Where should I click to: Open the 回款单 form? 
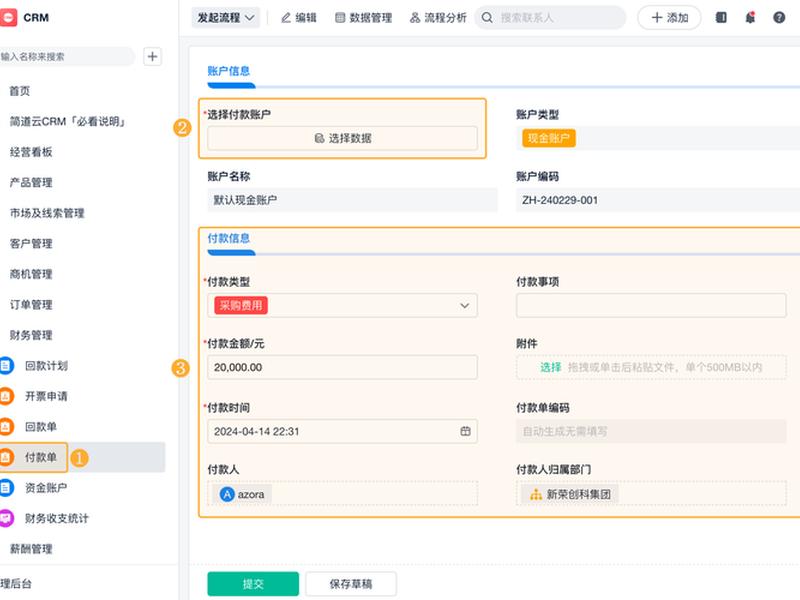coord(41,427)
